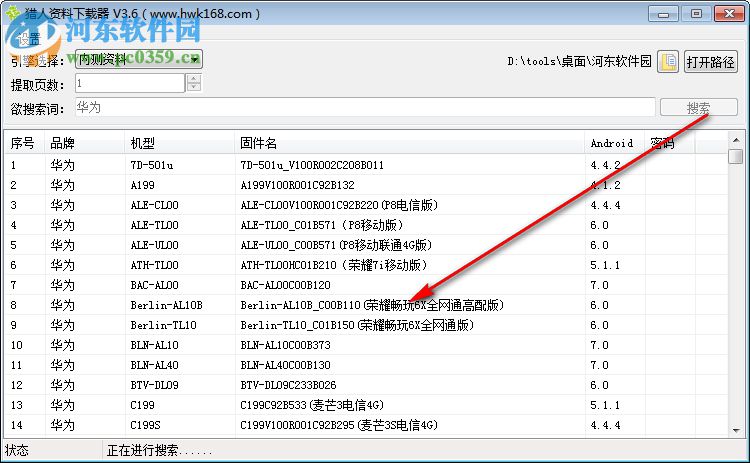Click Android version 4.4.2 in row 1
This screenshot has height=463, width=750.
[x=605, y=165]
